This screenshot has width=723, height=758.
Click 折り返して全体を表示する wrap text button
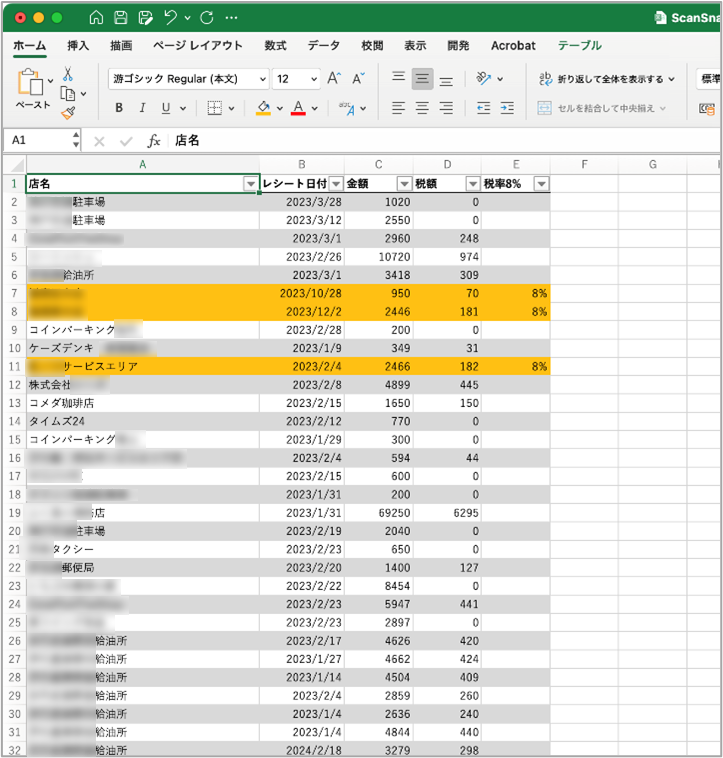tap(606, 79)
